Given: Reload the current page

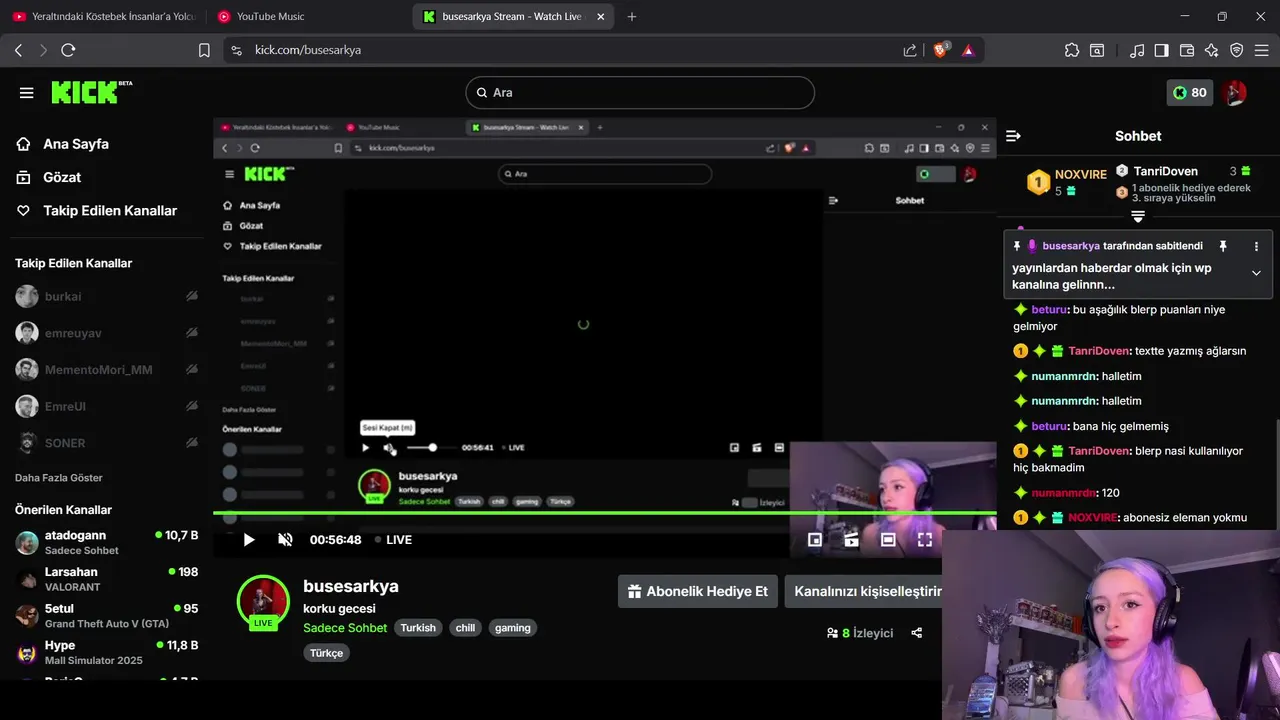Looking at the screenshot, I should click(68, 50).
